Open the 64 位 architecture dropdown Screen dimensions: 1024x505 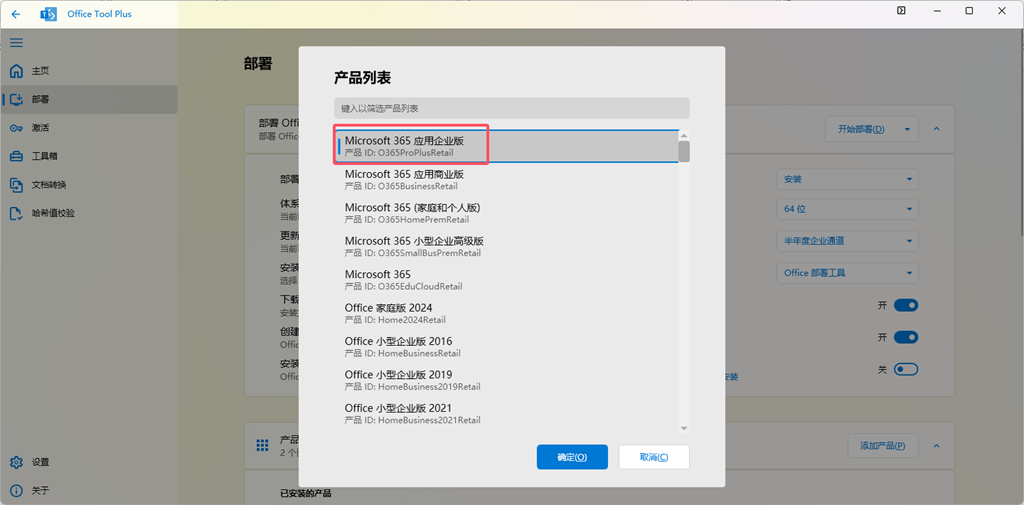click(848, 209)
